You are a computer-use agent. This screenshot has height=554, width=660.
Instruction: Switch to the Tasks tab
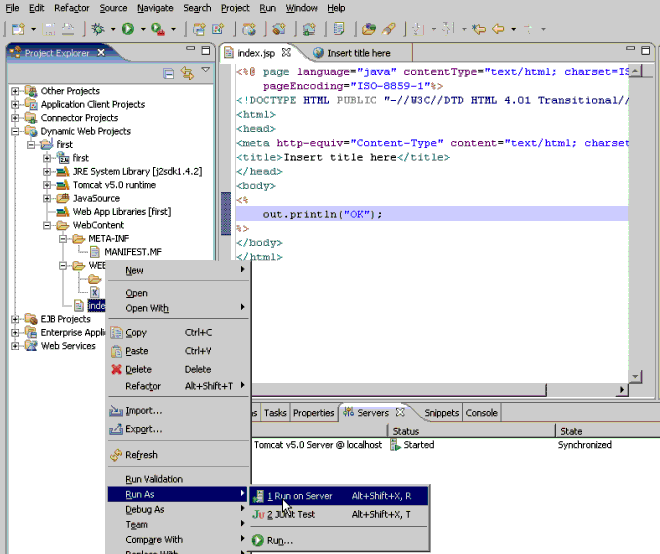pos(275,413)
